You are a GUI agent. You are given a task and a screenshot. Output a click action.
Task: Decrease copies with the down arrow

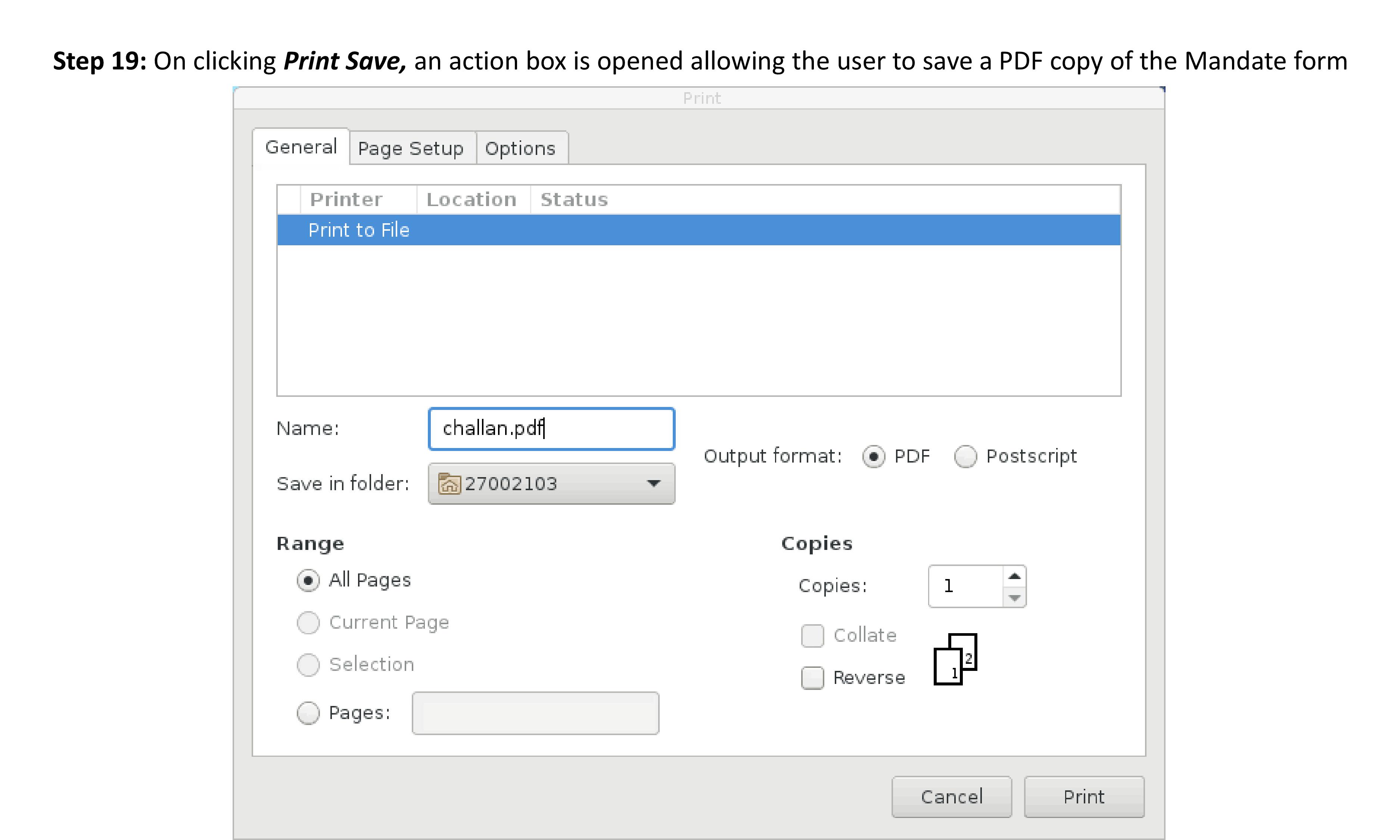(1015, 597)
